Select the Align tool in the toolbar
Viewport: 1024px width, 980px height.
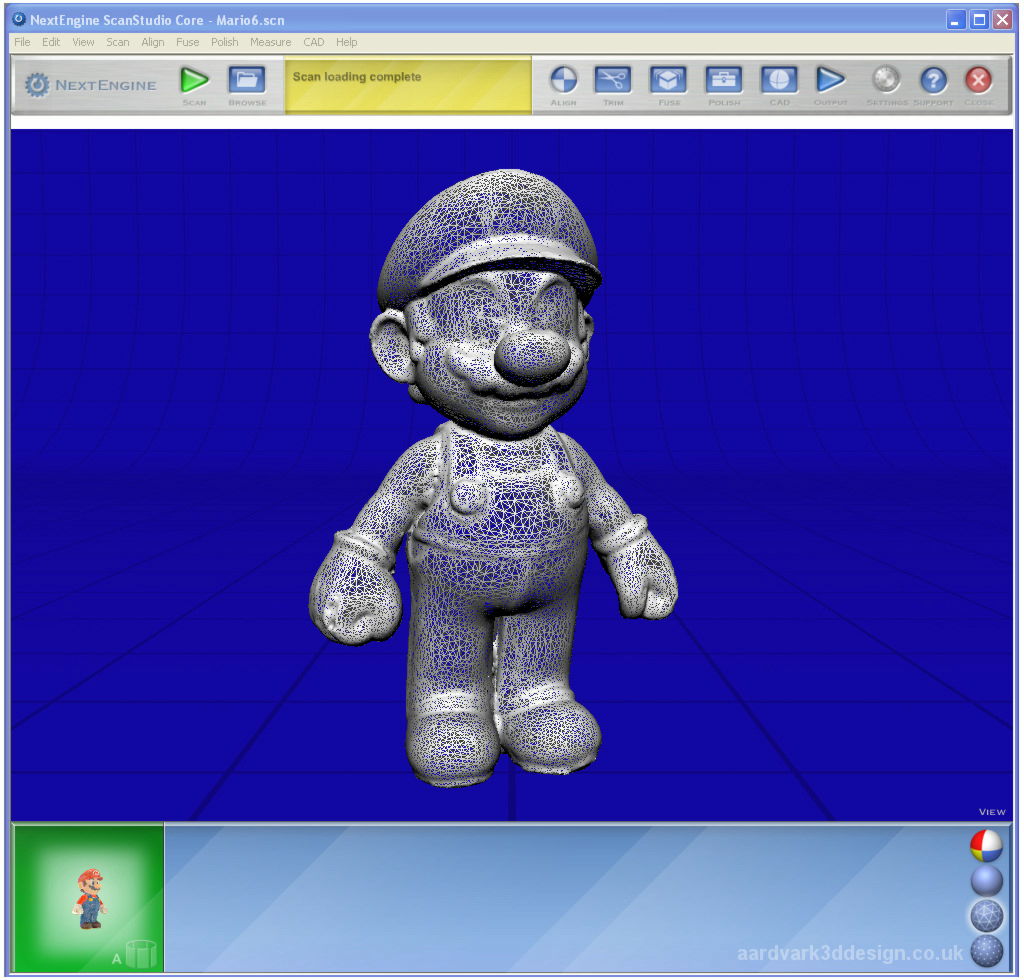[x=564, y=80]
